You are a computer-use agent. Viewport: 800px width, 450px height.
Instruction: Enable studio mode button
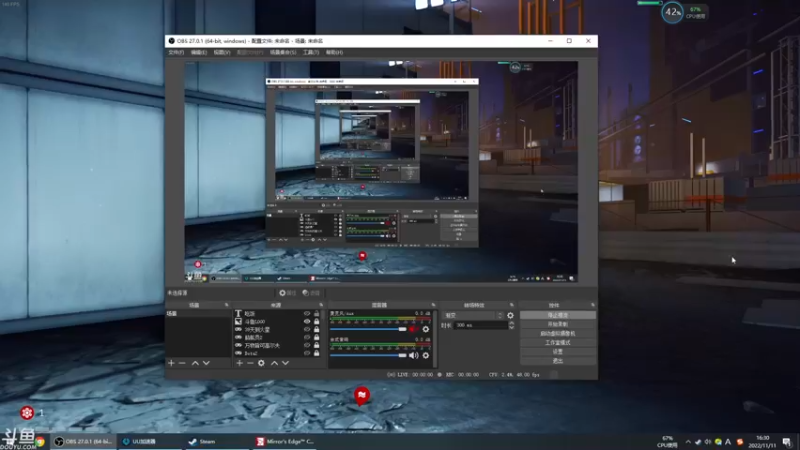click(x=558, y=343)
